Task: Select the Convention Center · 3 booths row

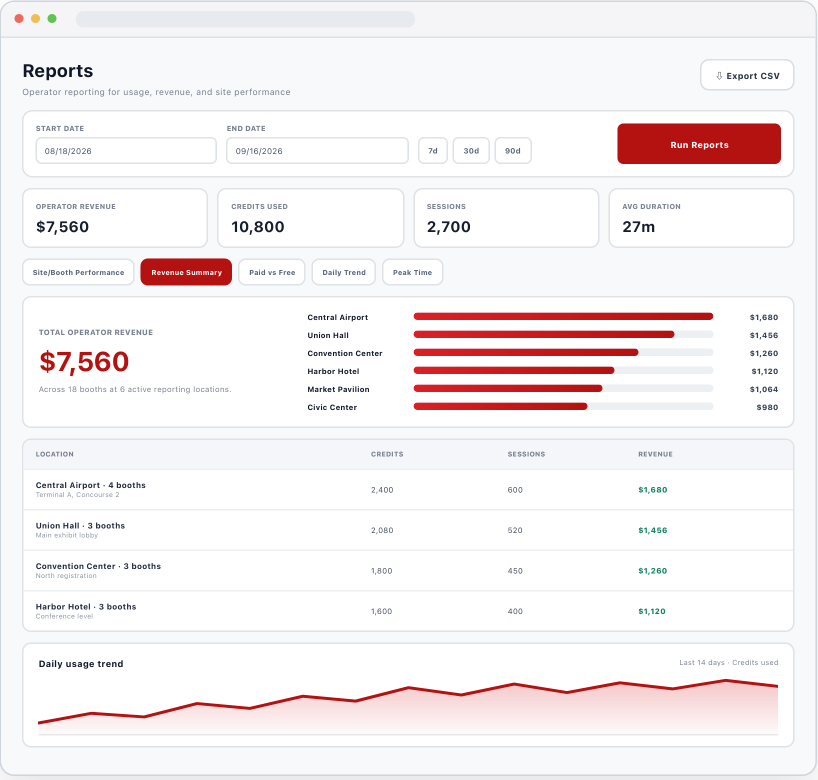Action: pos(408,570)
